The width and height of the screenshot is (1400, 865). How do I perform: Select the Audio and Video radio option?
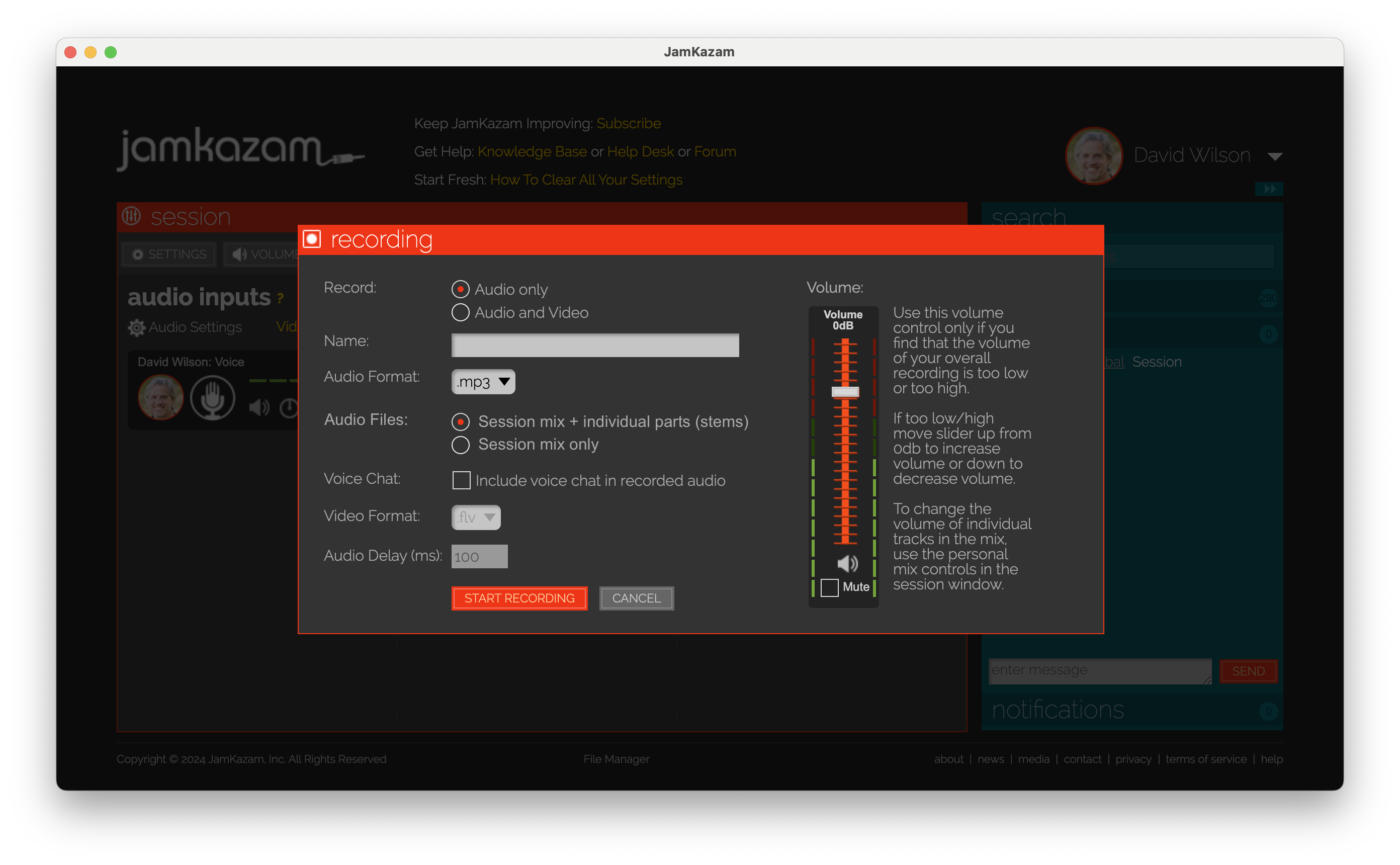(x=460, y=313)
